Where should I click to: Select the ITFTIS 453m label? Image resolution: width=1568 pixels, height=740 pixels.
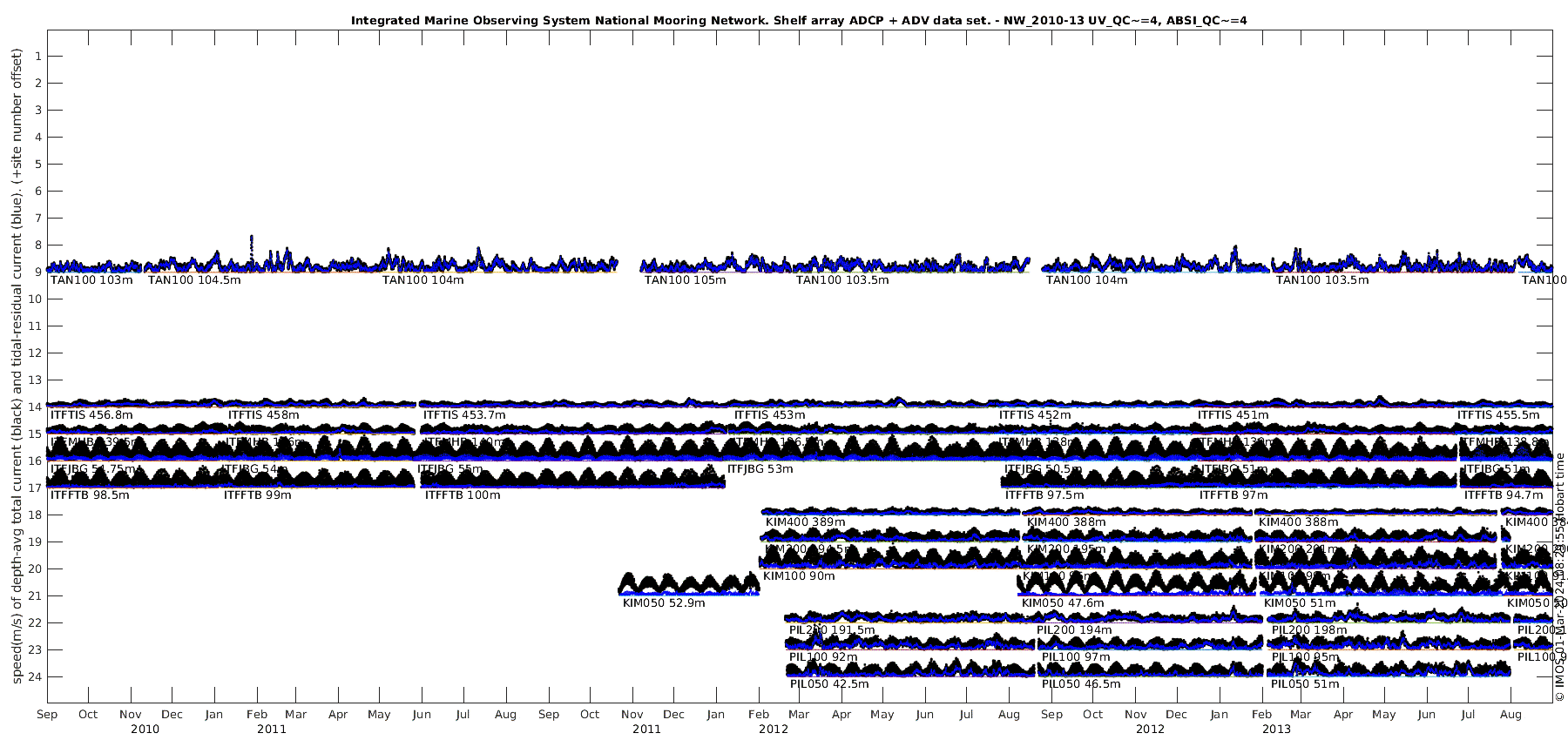pyautogui.click(x=769, y=415)
